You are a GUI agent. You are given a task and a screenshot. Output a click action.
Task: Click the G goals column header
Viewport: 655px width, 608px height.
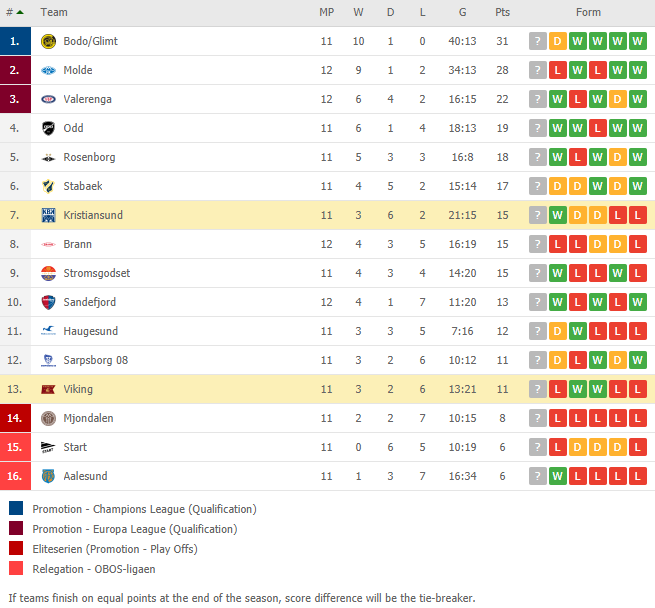point(462,13)
